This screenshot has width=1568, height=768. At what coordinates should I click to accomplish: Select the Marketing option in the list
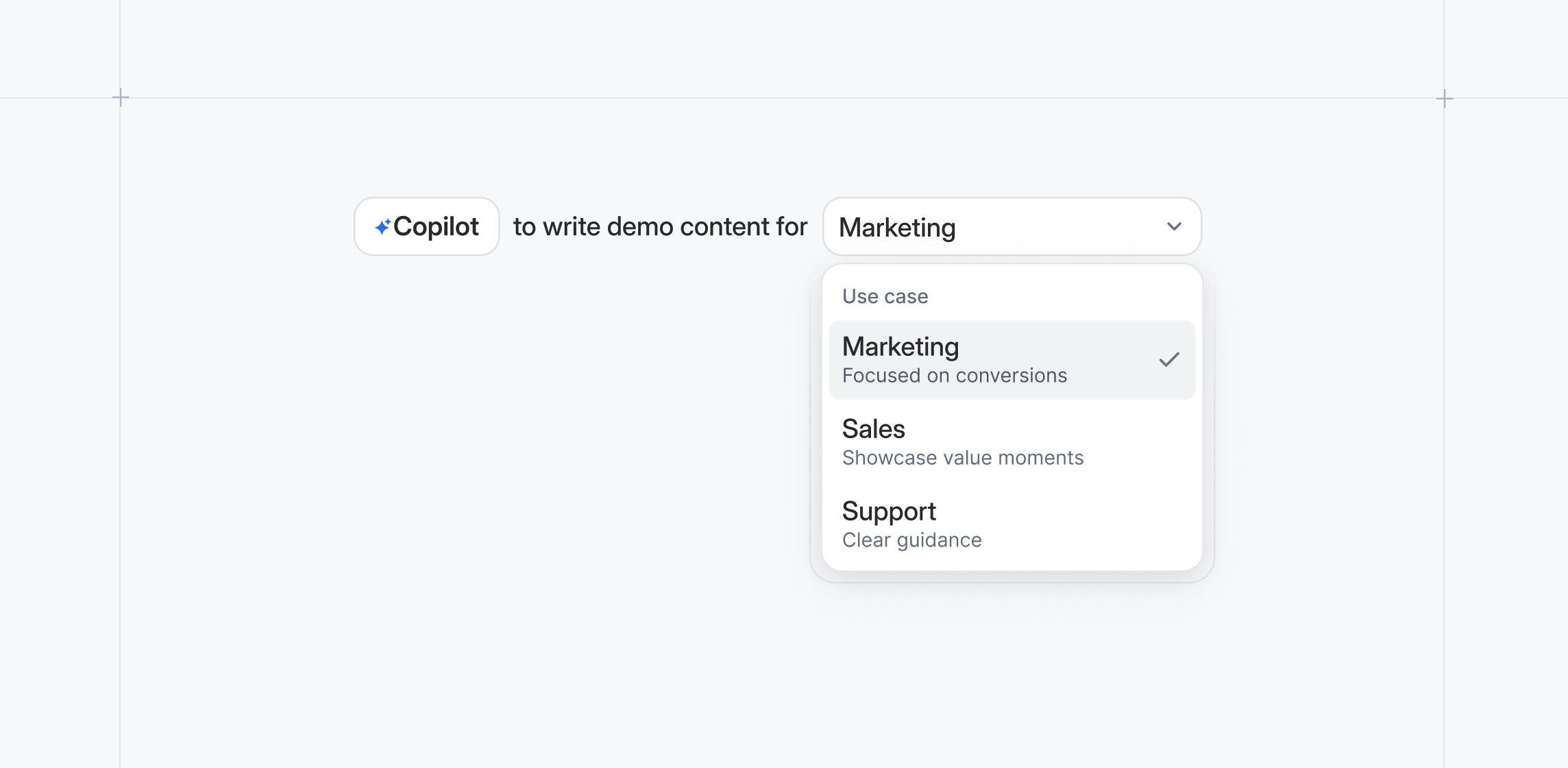click(1012, 359)
